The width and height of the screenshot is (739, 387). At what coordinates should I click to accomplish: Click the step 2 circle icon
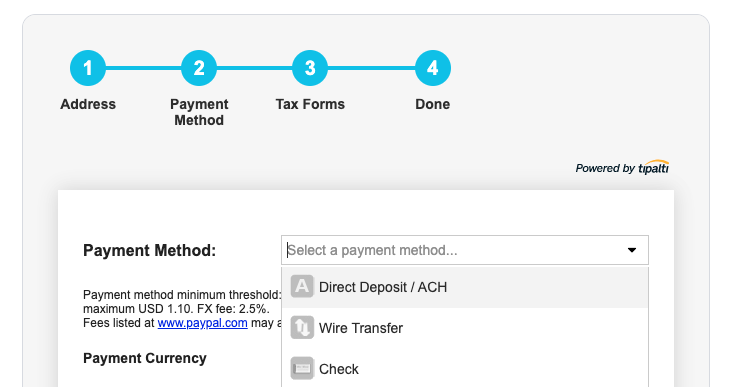pyautogui.click(x=199, y=68)
